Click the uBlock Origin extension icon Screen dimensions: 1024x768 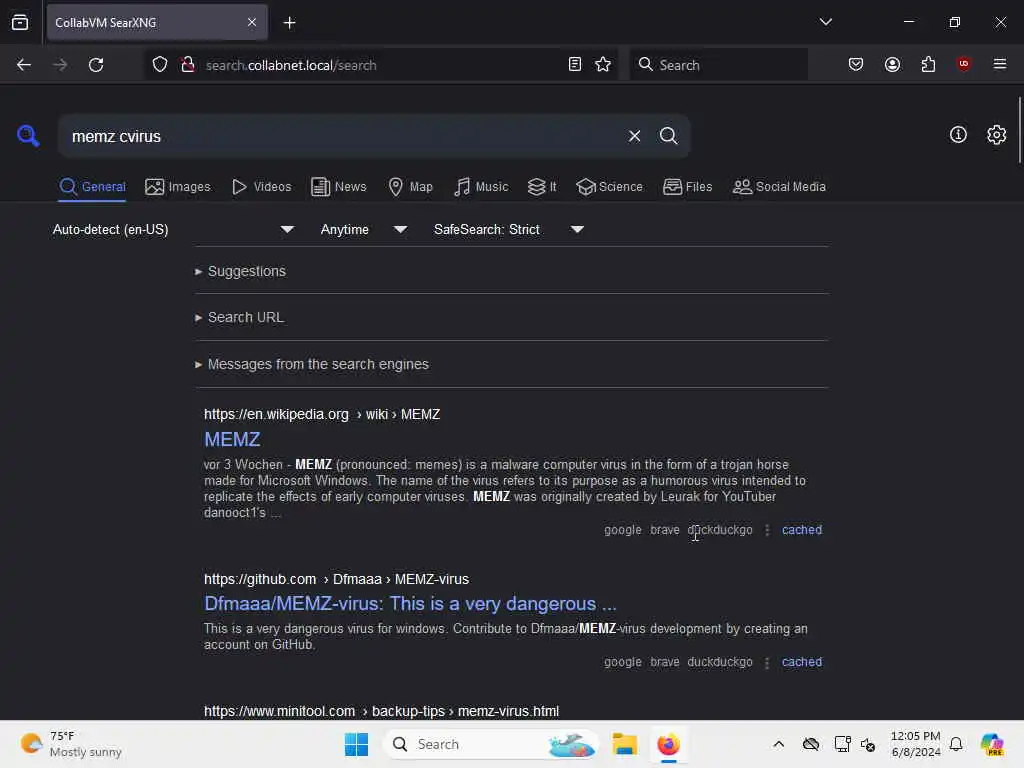(x=963, y=64)
